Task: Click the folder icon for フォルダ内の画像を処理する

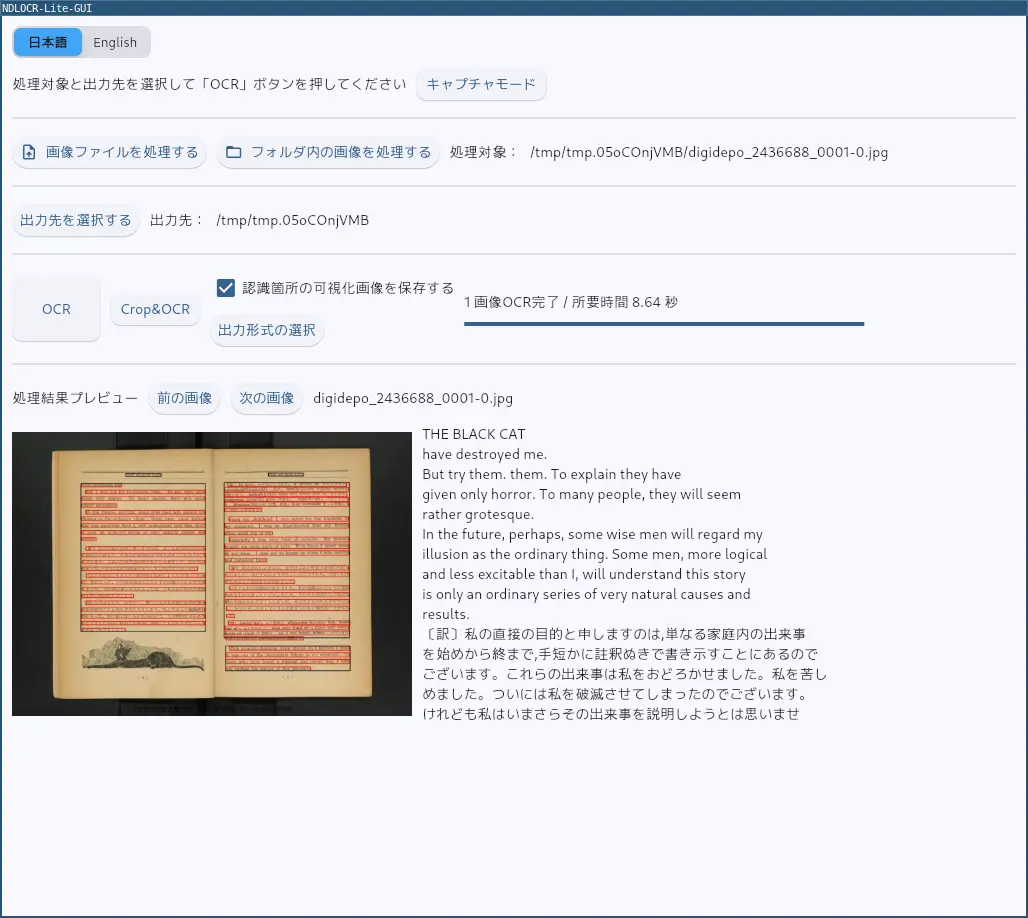Action: 234,153
